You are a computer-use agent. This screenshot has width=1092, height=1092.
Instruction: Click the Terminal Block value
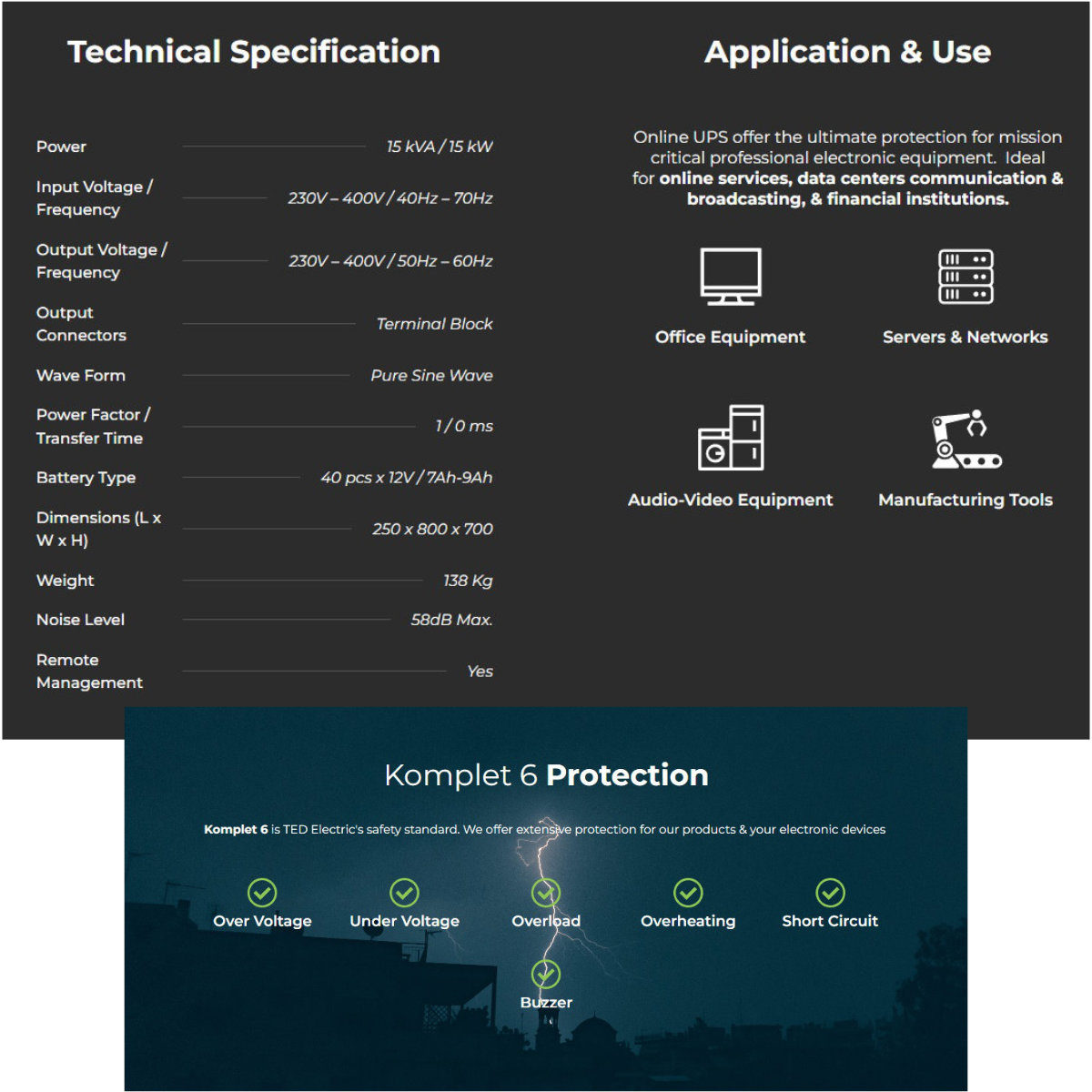435,324
